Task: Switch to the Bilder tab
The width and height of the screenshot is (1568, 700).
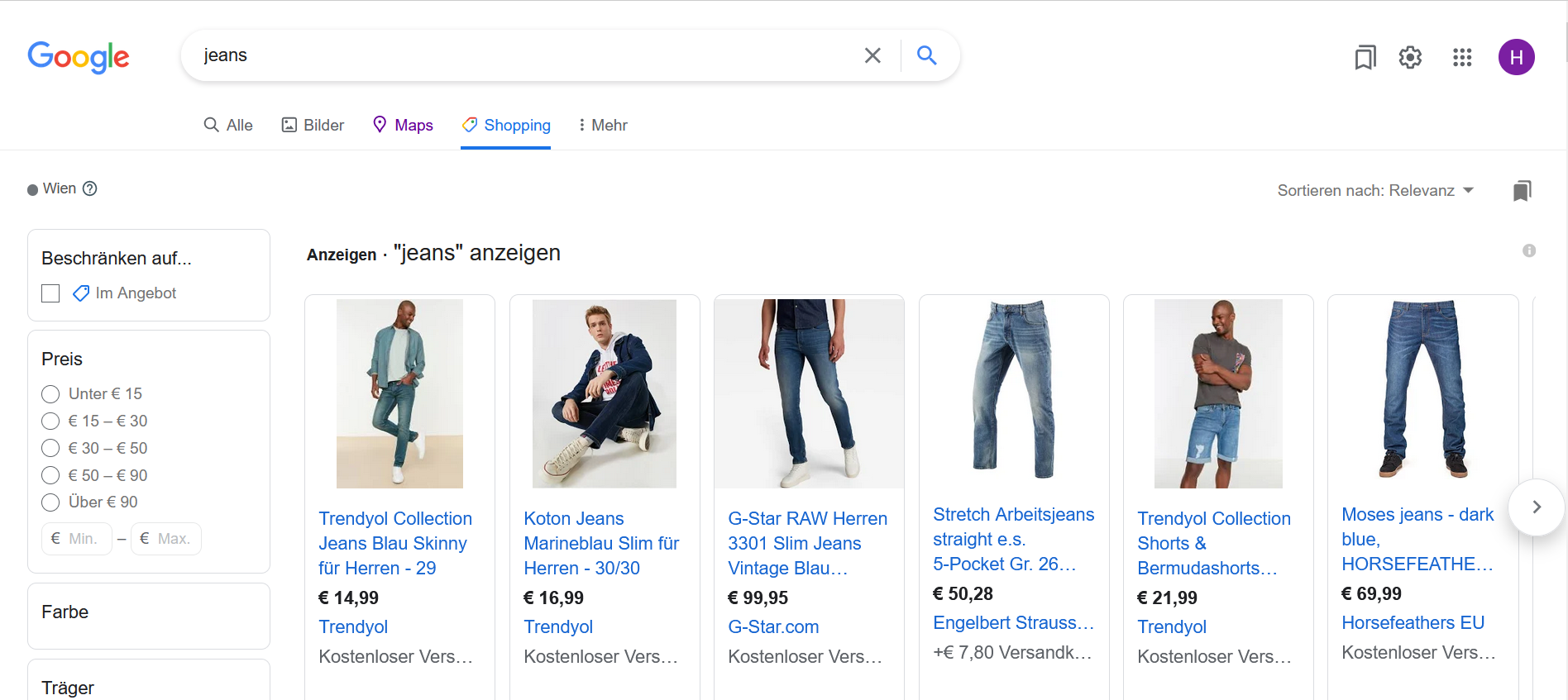Action: click(313, 125)
